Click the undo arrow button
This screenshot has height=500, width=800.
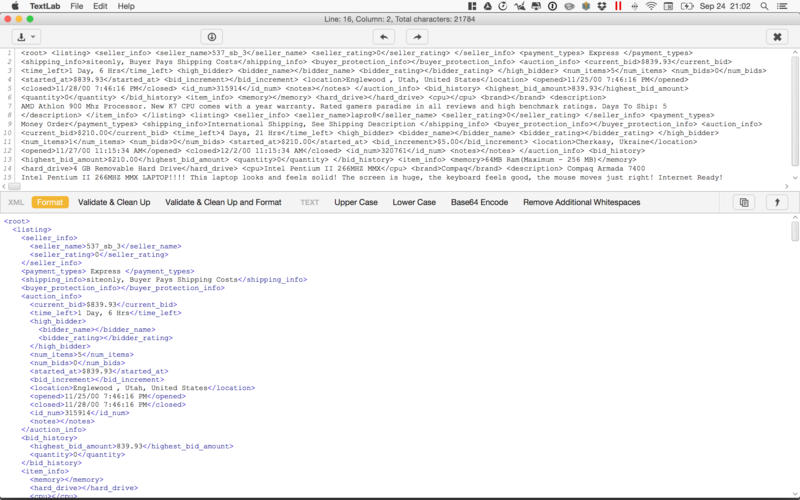click(383, 36)
